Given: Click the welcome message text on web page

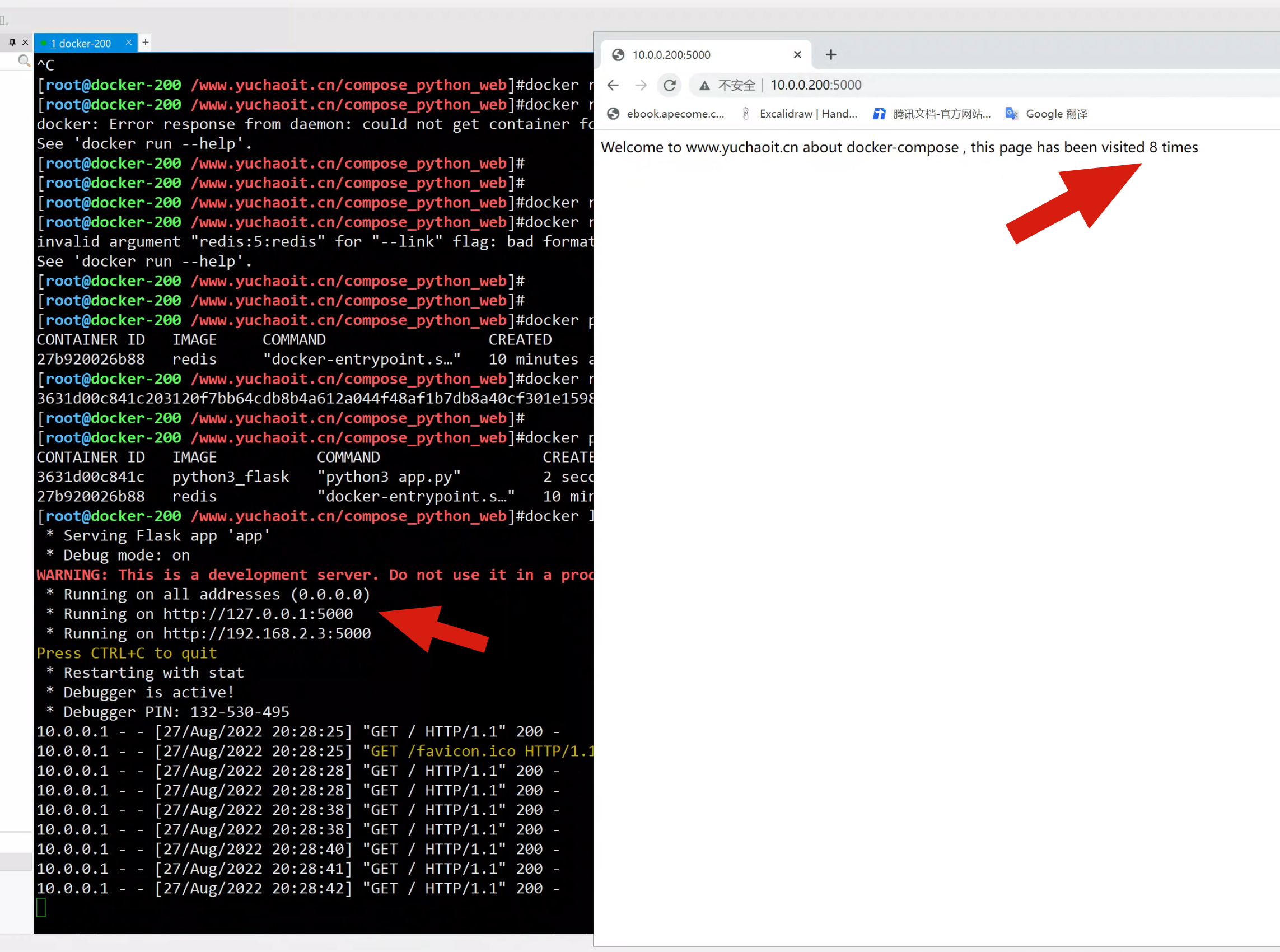Looking at the screenshot, I should click(x=899, y=147).
